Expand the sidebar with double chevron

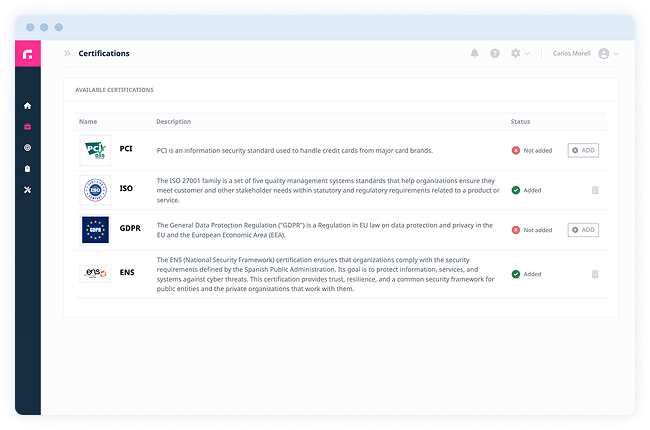click(67, 54)
